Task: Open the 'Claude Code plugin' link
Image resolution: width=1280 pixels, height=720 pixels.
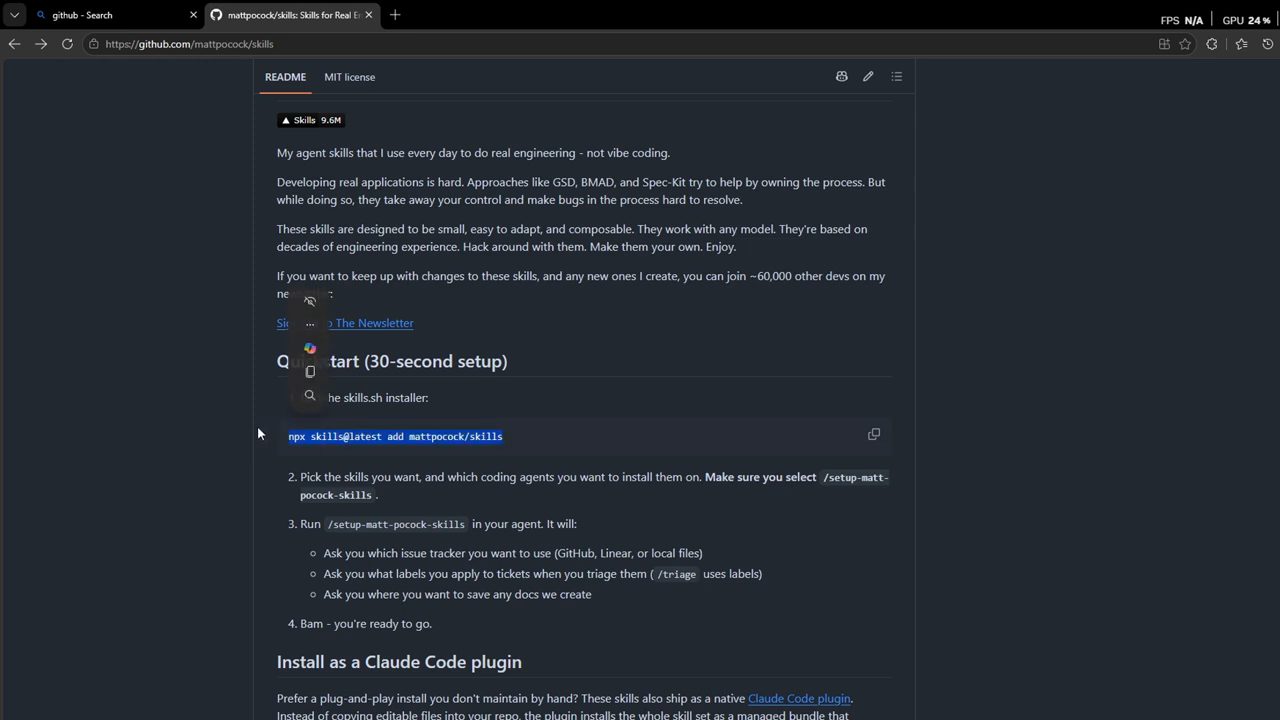Action: pyautogui.click(x=799, y=698)
